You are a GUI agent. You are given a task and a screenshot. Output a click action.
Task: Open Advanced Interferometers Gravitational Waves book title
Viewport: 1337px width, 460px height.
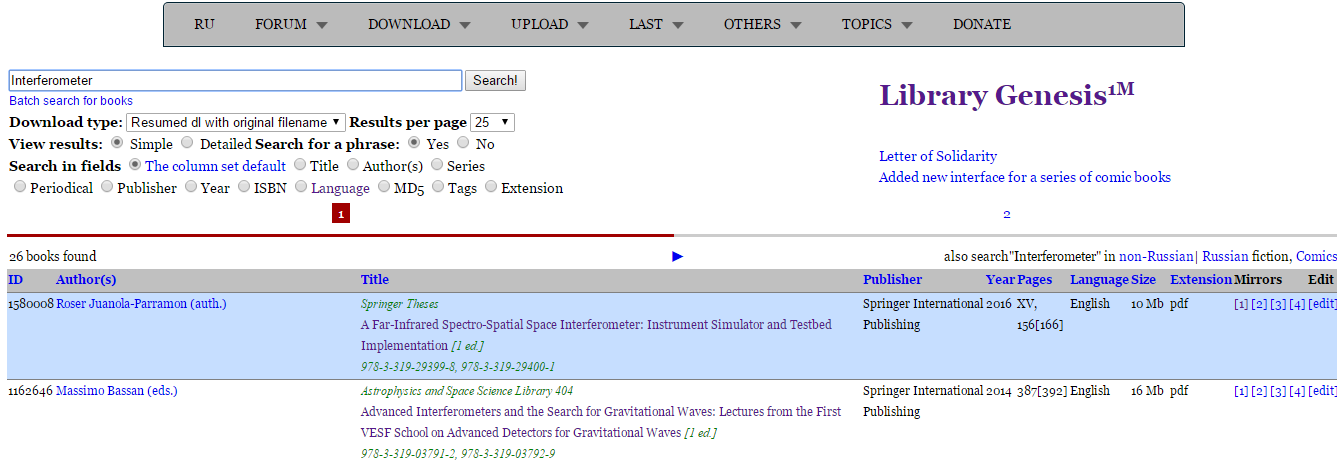click(x=601, y=422)
